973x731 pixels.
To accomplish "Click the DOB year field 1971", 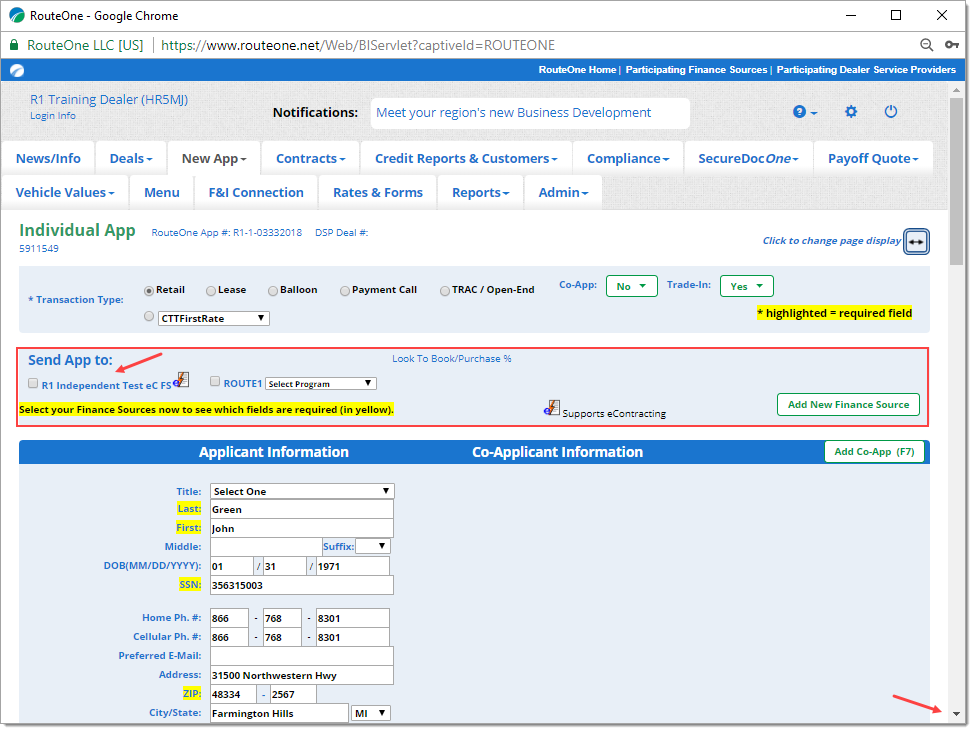I will (352, 566).
